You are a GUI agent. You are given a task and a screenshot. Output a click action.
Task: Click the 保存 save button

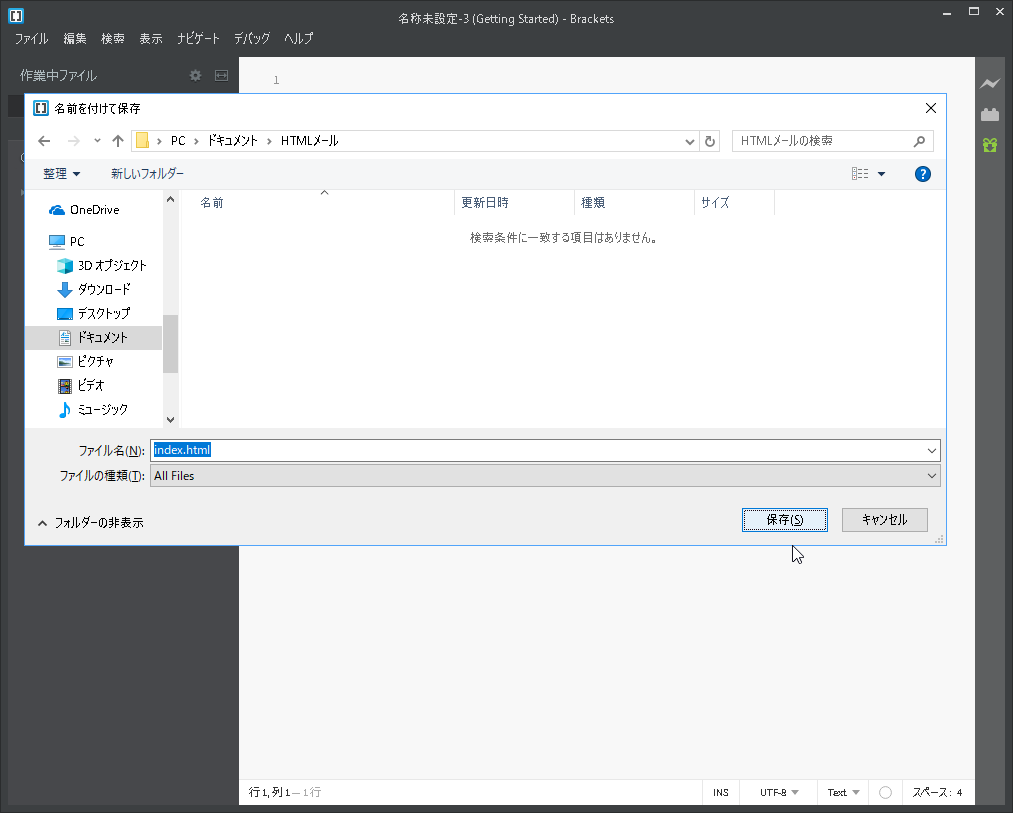point(784,520)
